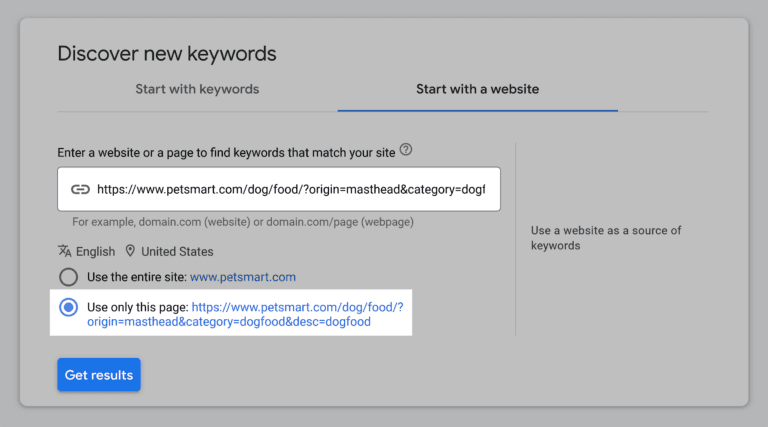Click the Get results button
This screenshot has width=768, height=427.
(x=99, y=375)
